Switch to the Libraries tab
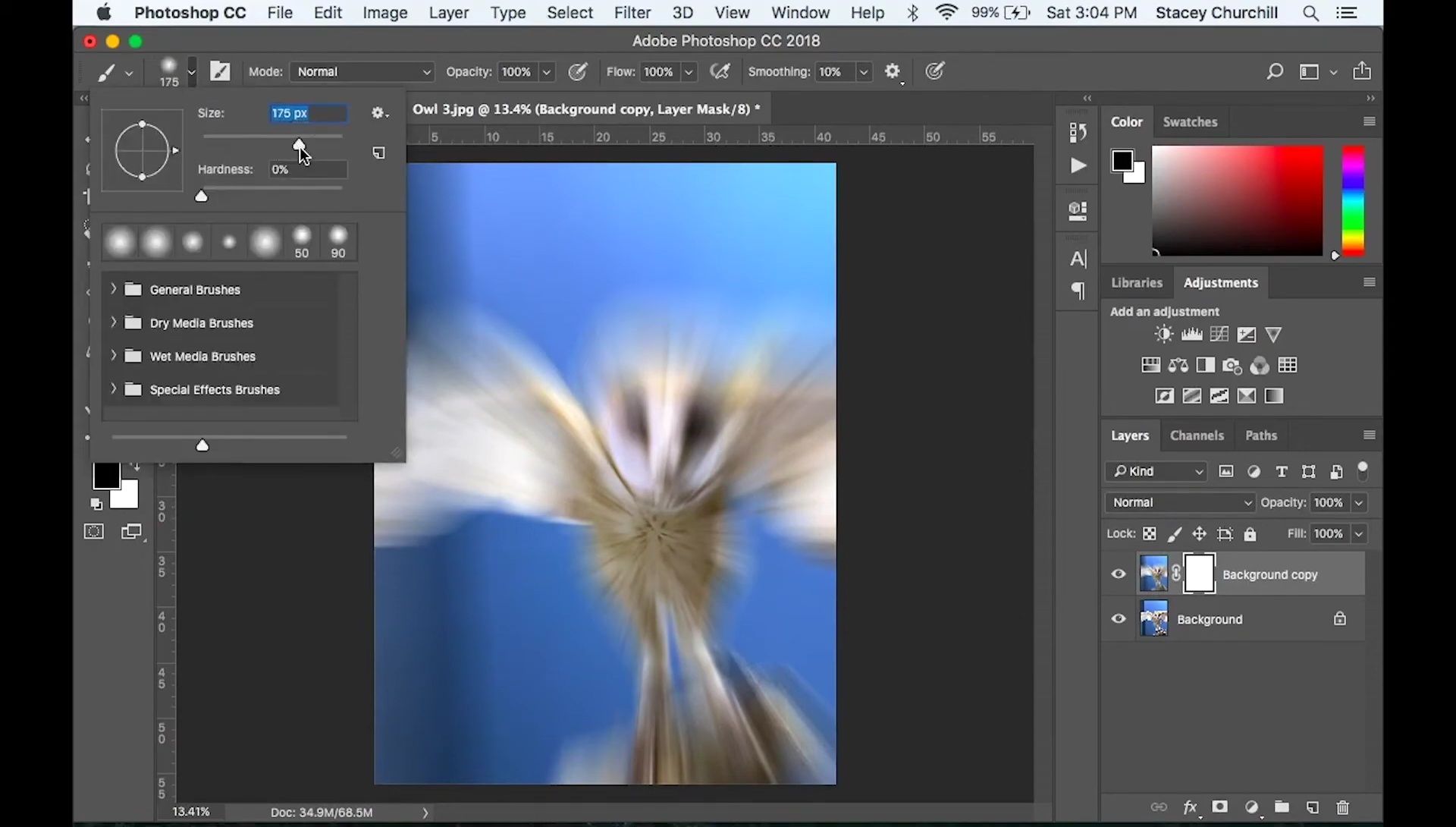The height and width of the screenshot is (827, 1456). [x=1136, y=282]
